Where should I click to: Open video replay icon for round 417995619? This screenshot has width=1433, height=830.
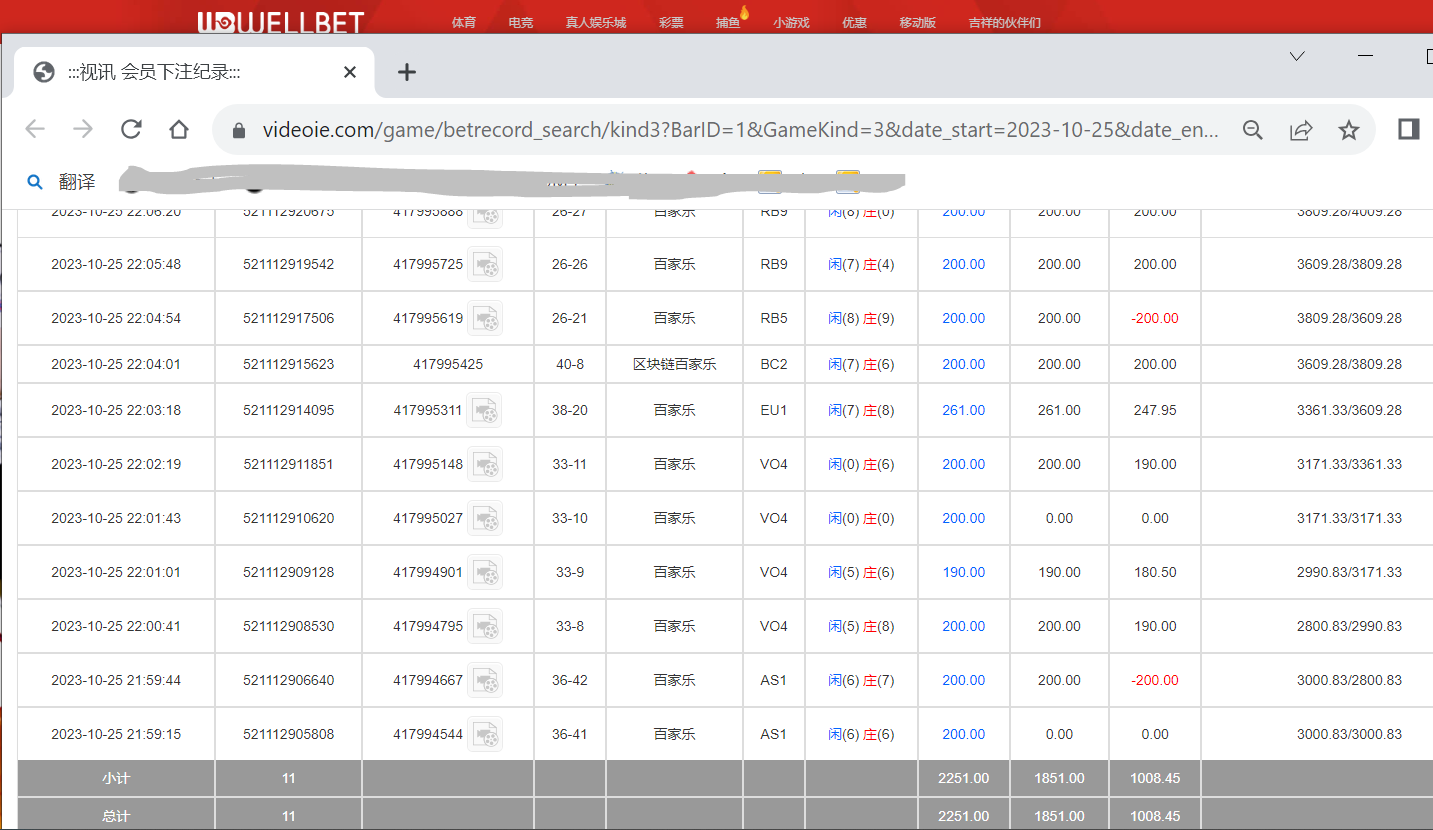485,318
